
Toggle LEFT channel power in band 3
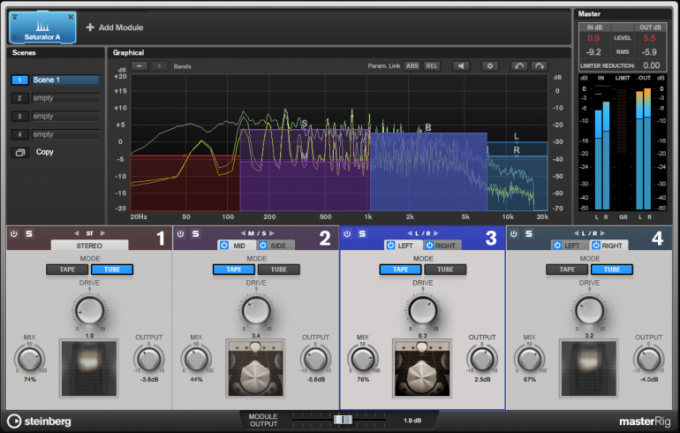click(391, 246)
